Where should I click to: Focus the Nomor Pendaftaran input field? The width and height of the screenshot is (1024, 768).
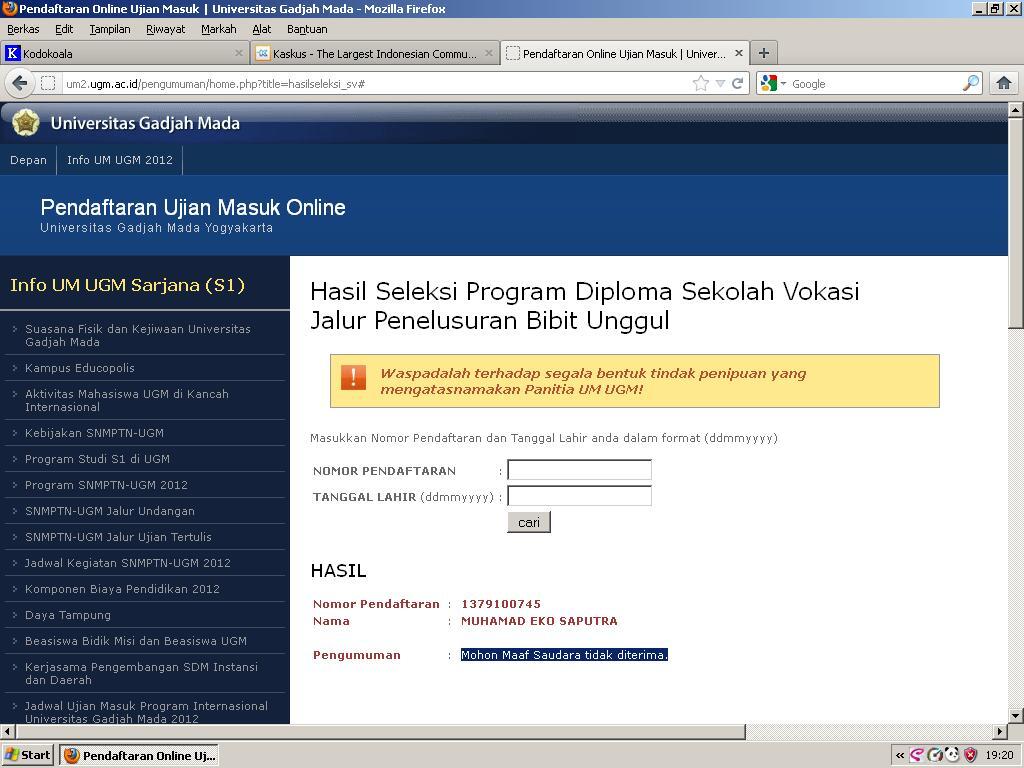coord(579,470)
